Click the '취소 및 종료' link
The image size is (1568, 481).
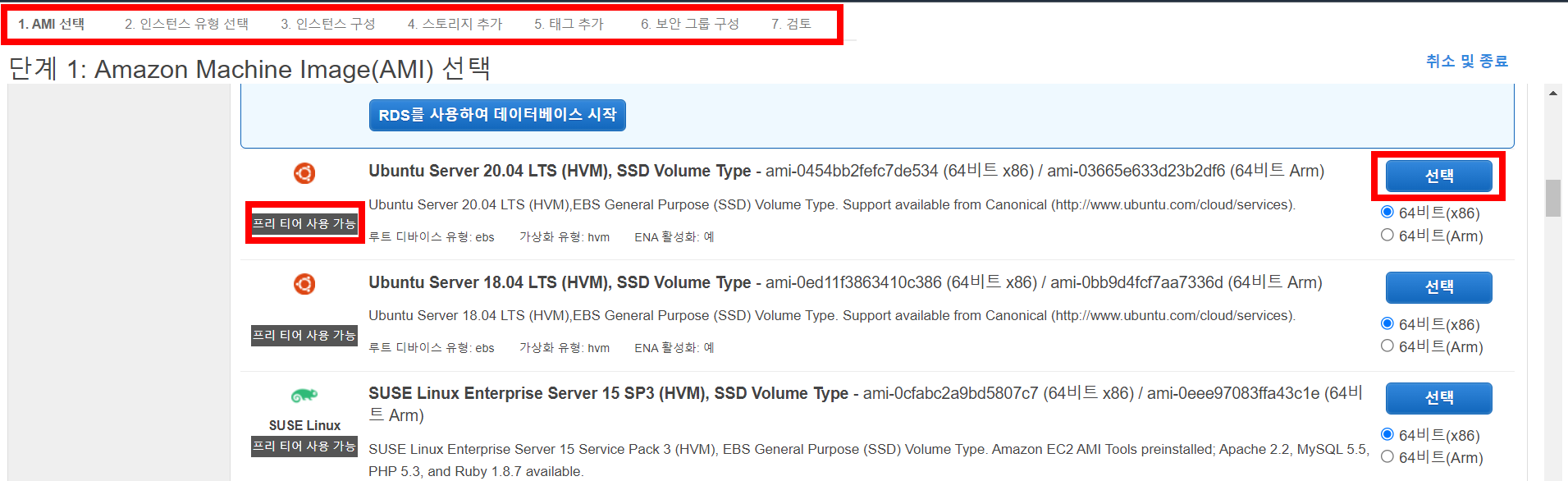pos(1467,62)
